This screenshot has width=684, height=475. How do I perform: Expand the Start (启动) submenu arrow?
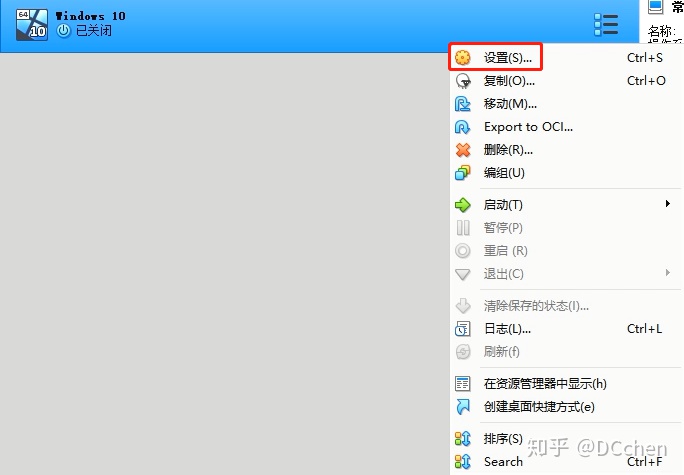click(x=667, y=204)
